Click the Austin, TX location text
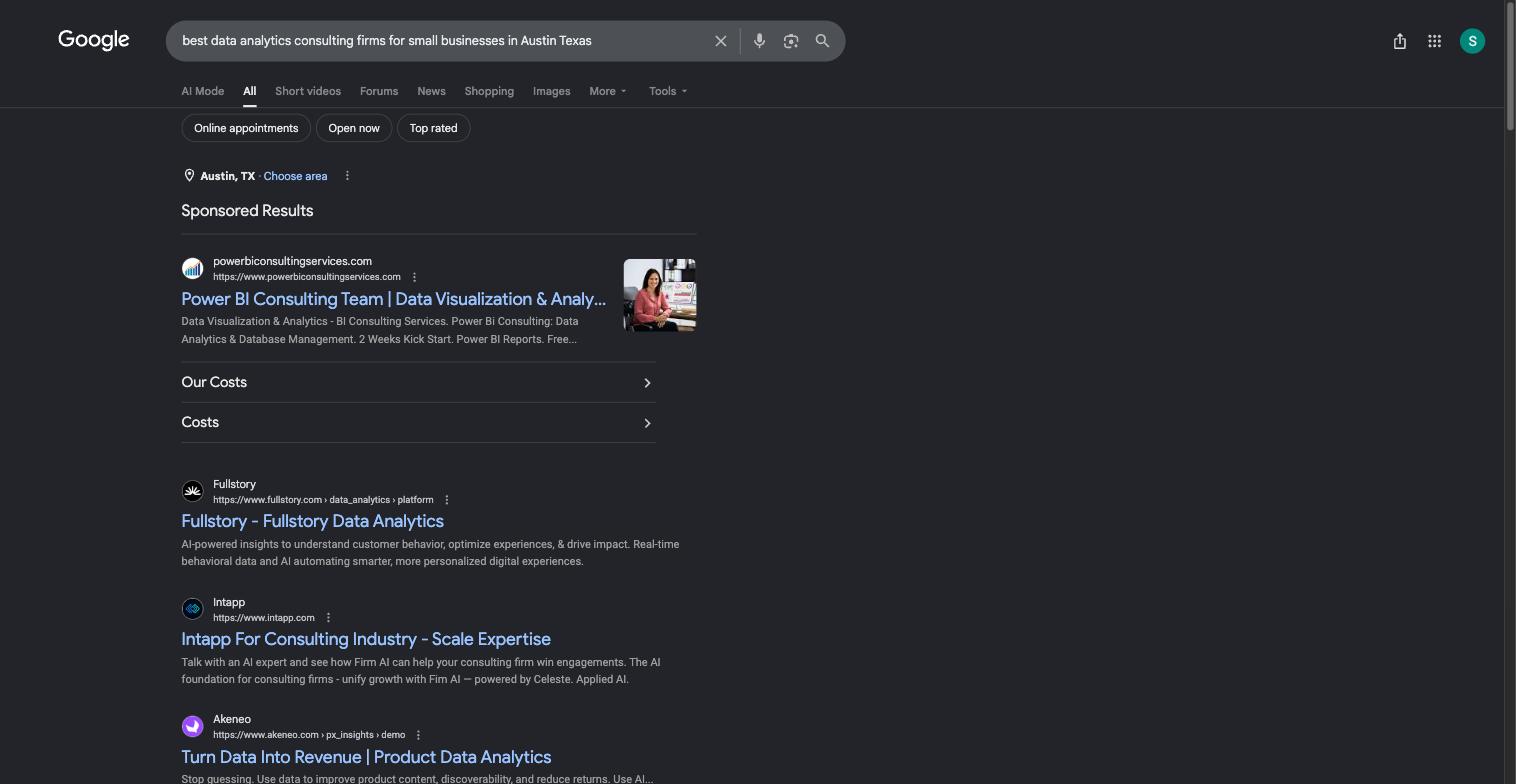The width and height of the screenshot is (1516, 784). pos(227,176)
